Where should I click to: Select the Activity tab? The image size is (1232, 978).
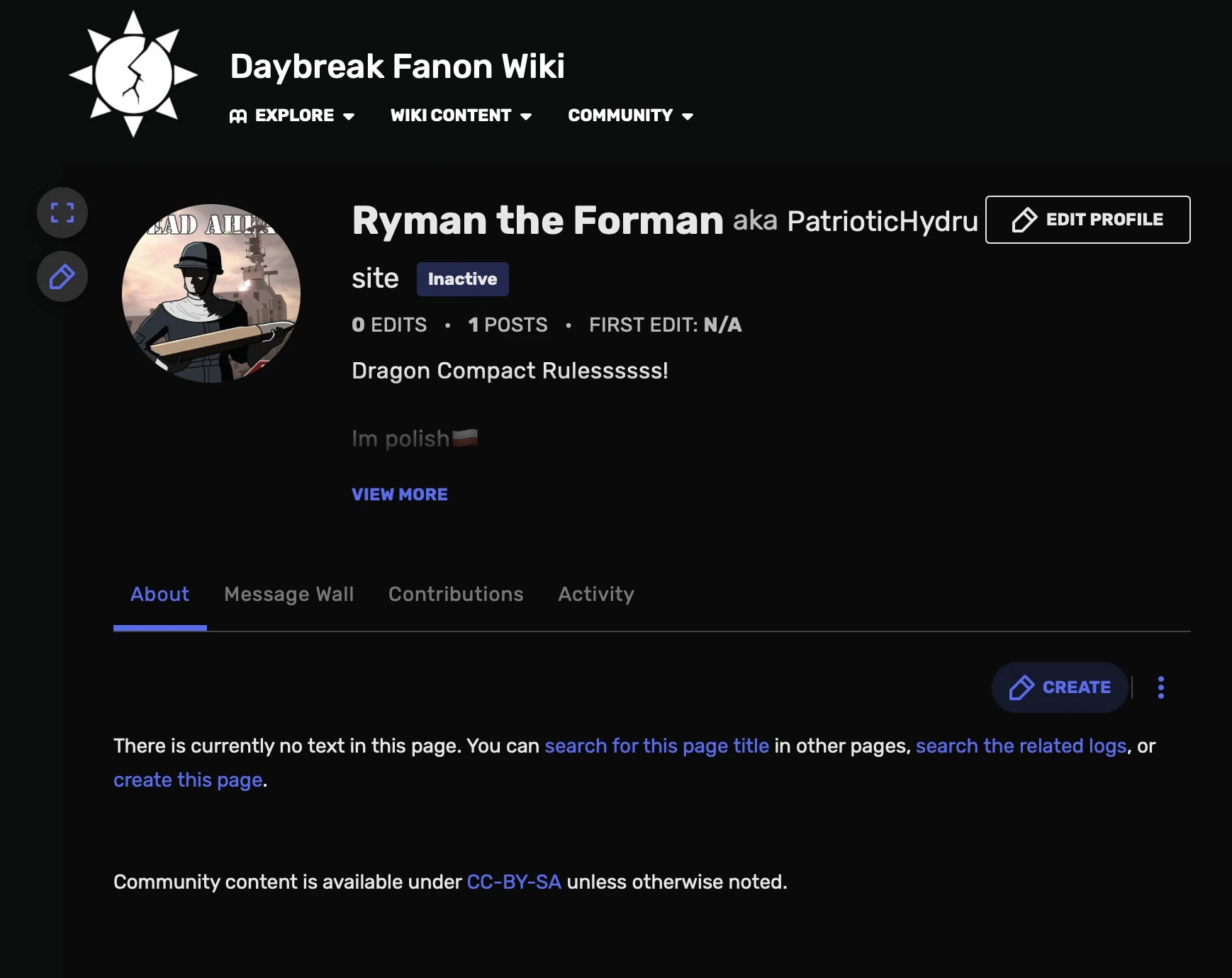(595, 594)
